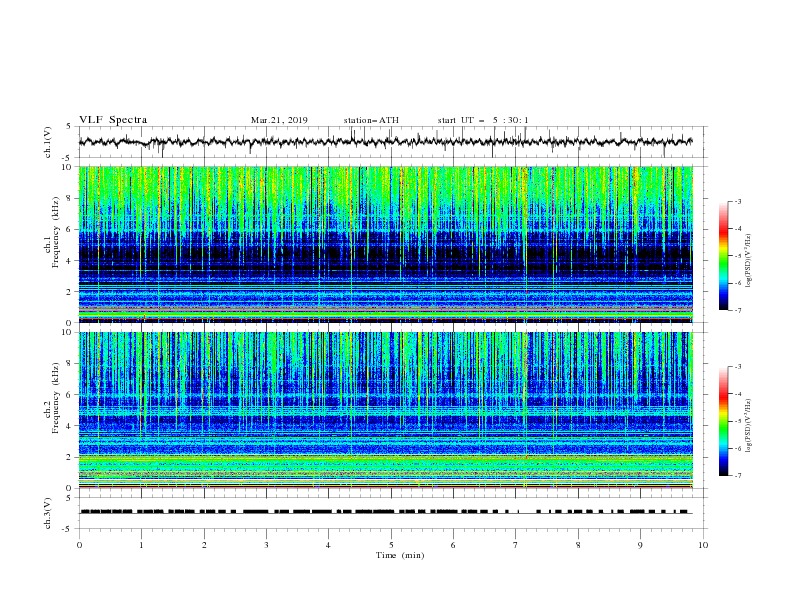
Task: Click time axis tick label '2'
Action: (204, 545)
